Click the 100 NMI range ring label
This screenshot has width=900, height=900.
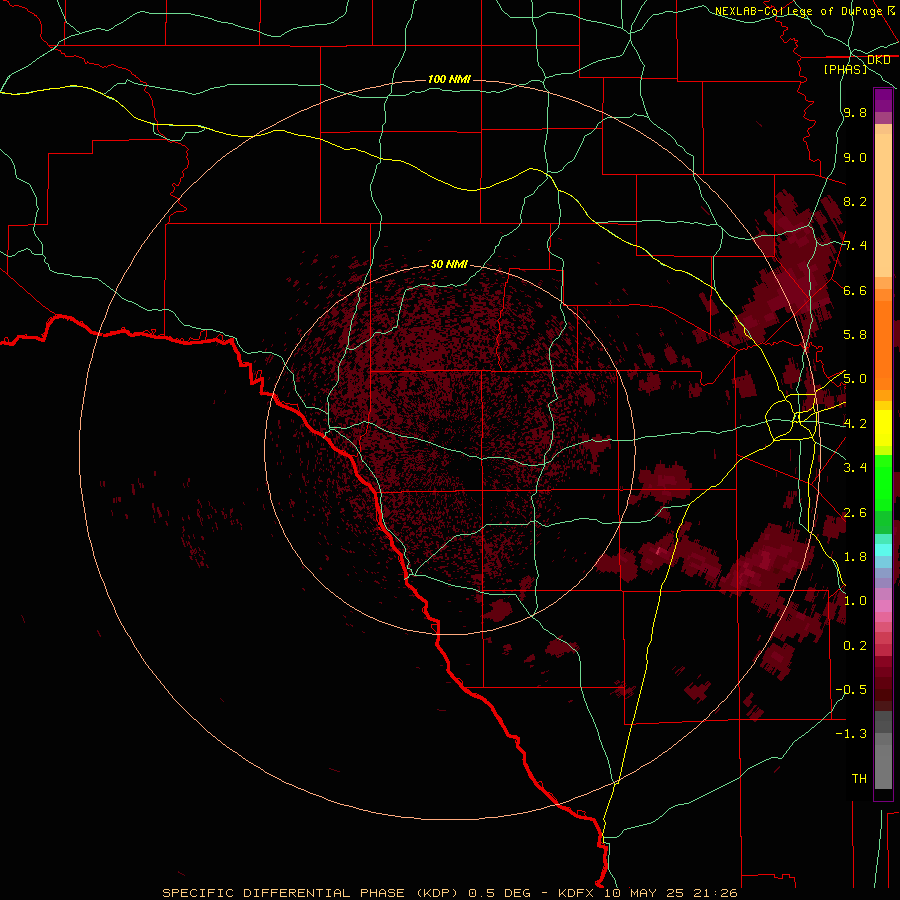point(449,79)
